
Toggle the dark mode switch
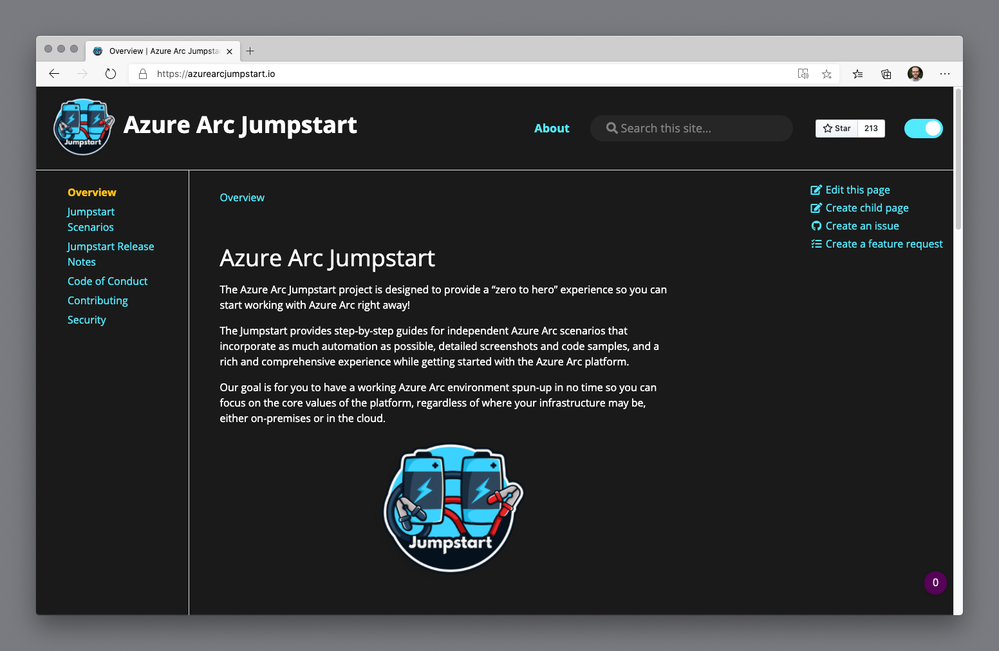pyautogui.click(x=923, y=128)
